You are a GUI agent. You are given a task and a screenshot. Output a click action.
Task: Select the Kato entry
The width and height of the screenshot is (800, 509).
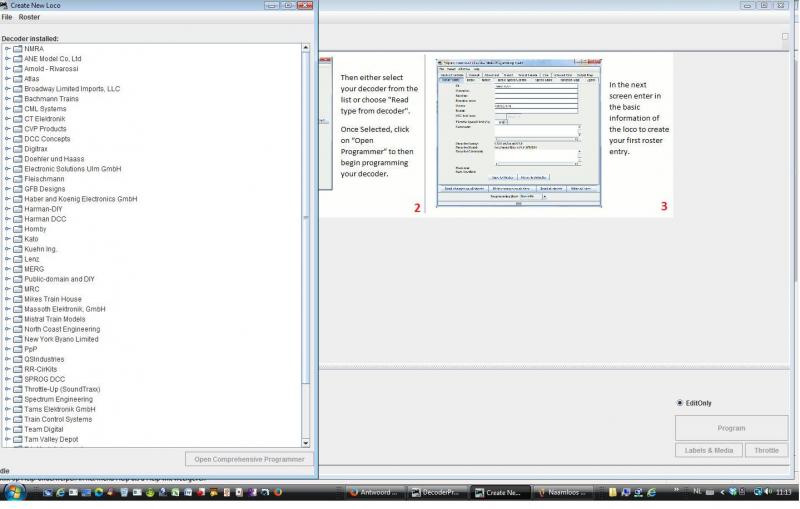point(31,239)
